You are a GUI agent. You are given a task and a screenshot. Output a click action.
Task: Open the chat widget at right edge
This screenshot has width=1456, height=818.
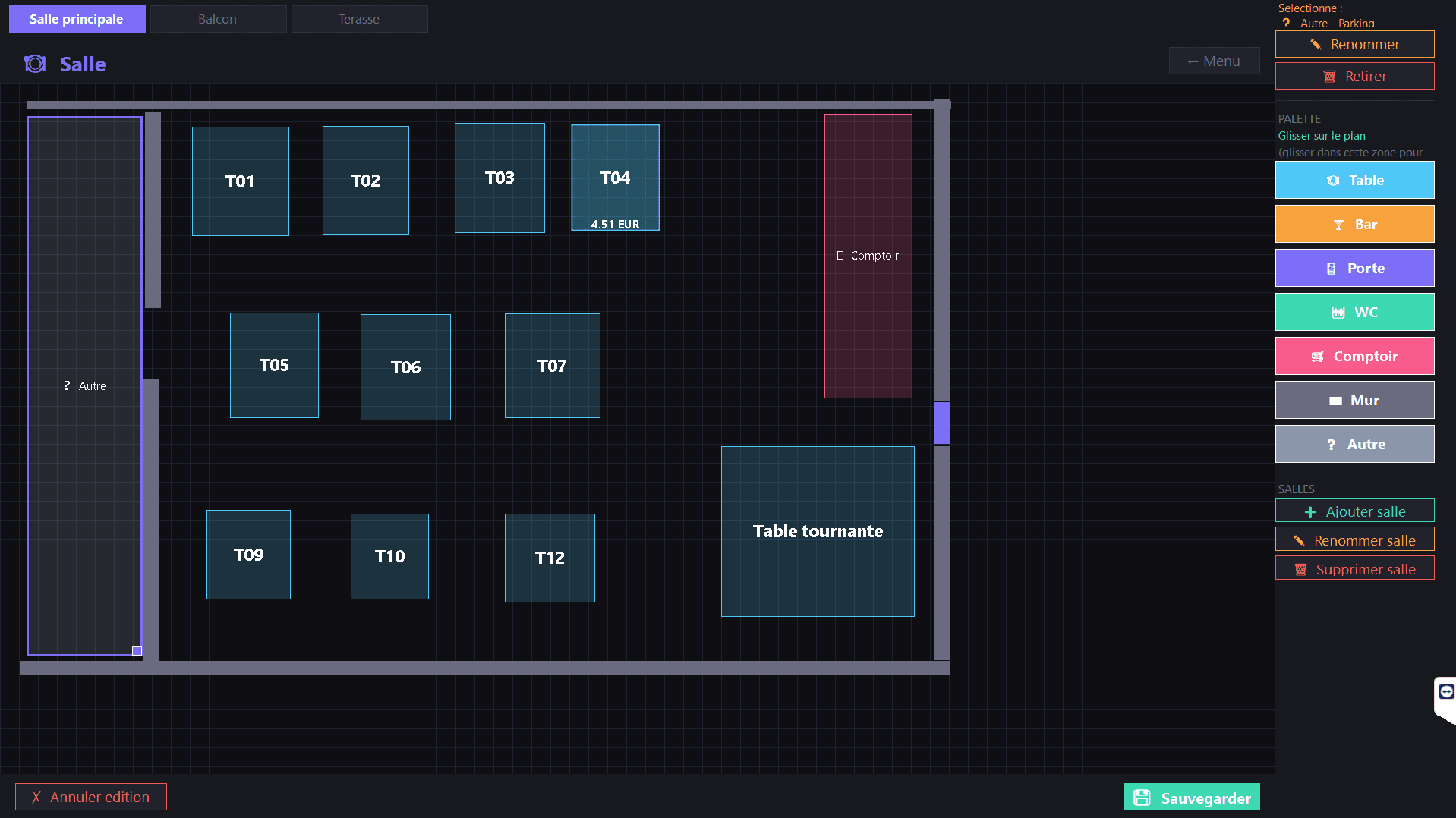[1445, 691]
